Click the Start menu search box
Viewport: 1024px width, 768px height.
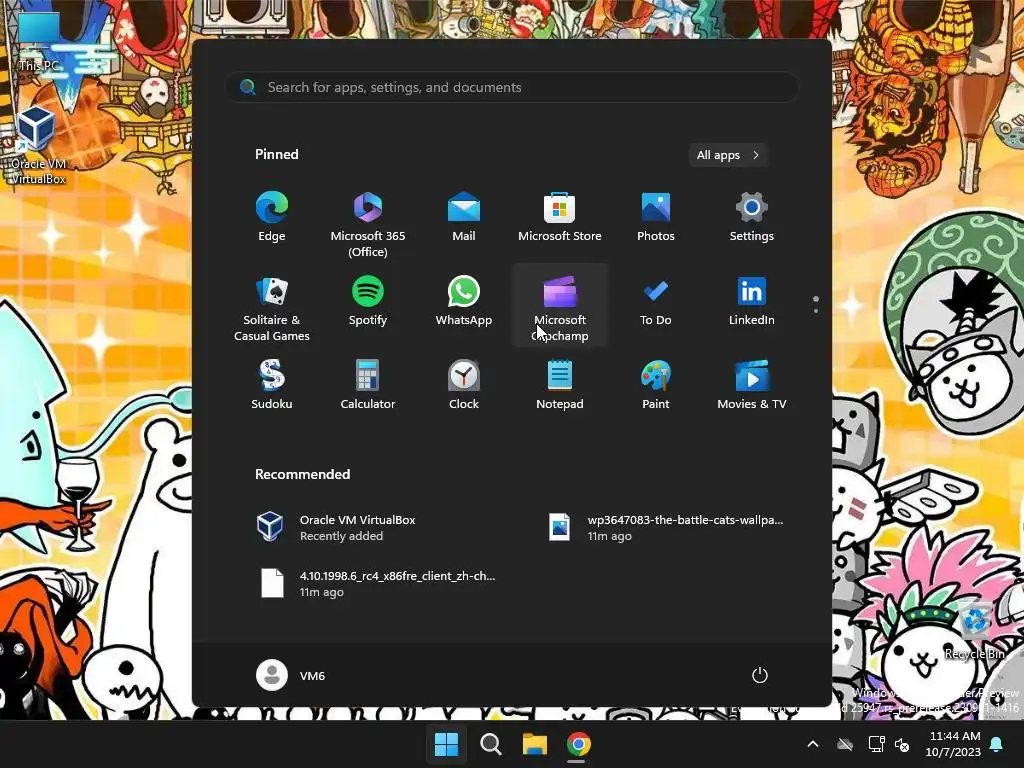click(512, 87)
